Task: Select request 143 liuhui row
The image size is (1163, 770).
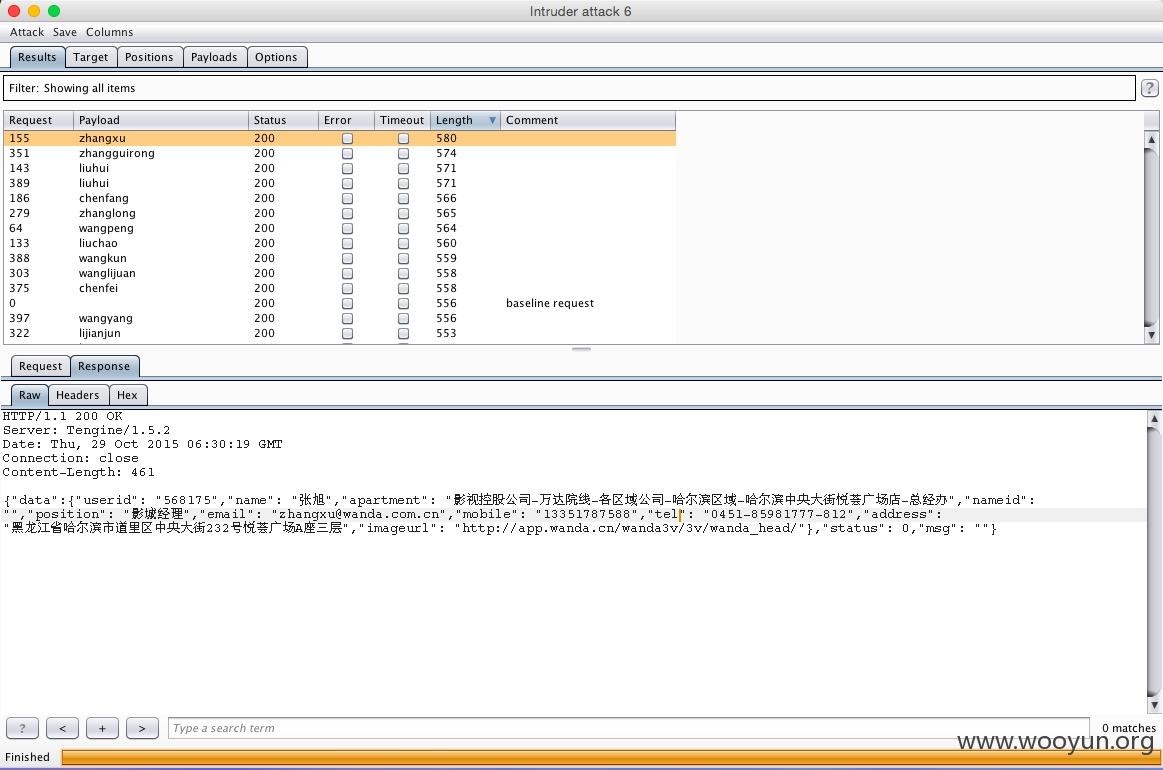Action: (340, 168)
